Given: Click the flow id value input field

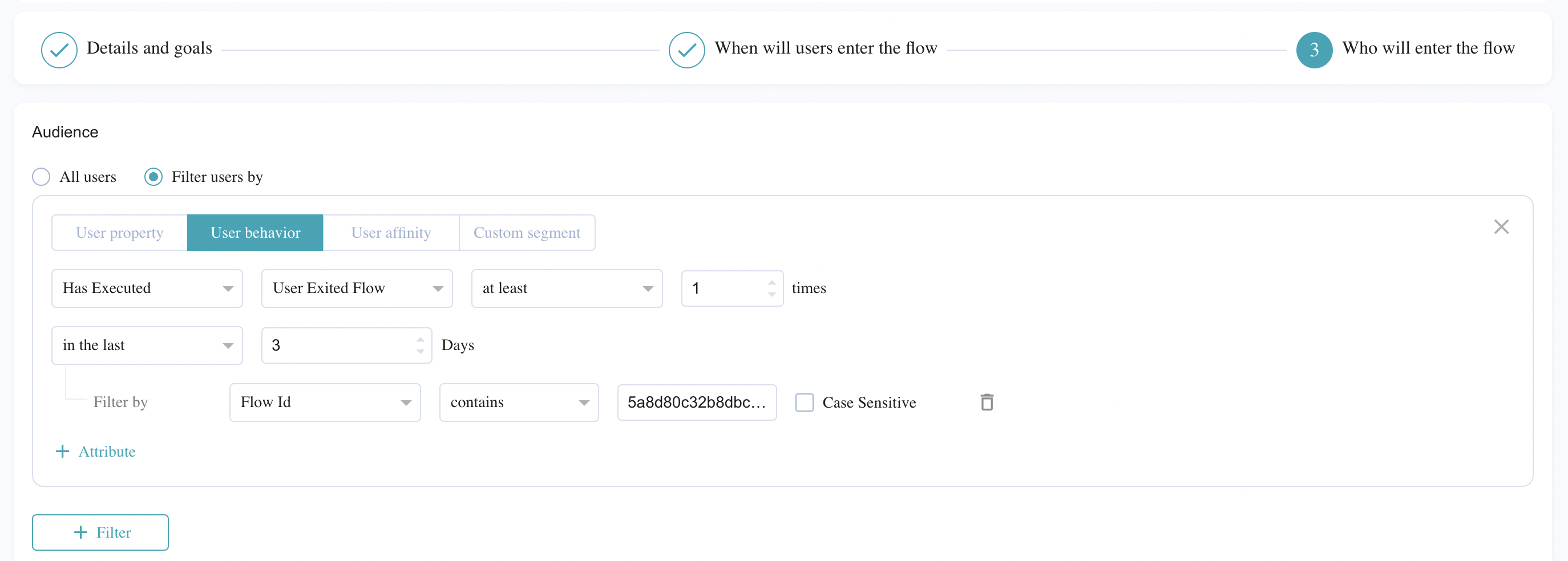Looking at the screenshot, I should [x=697, y=402].
